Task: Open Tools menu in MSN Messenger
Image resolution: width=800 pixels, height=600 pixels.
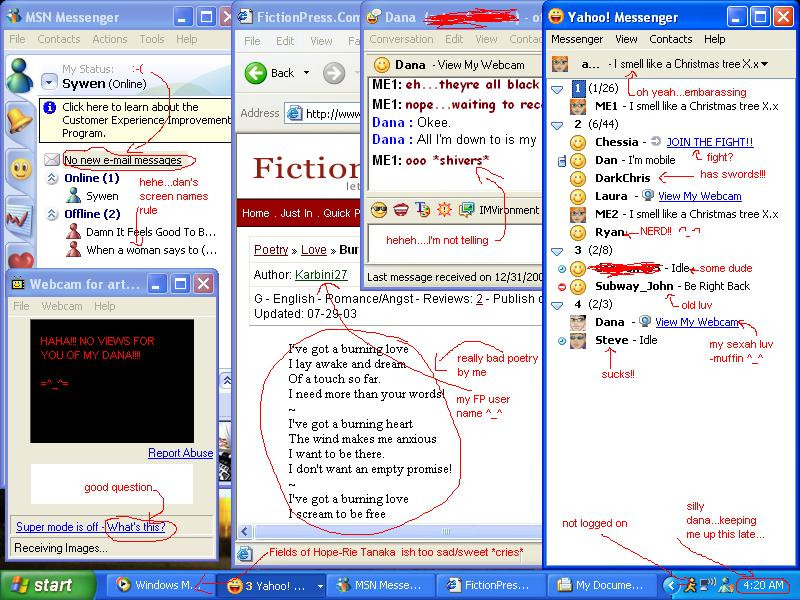Action: point(152,39)
